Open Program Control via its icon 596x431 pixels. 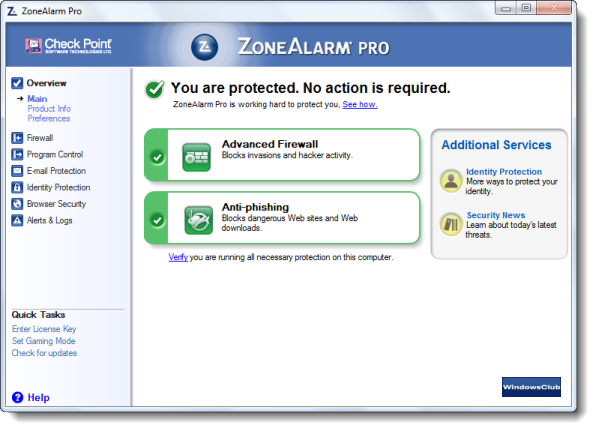[x=17, y=154]
